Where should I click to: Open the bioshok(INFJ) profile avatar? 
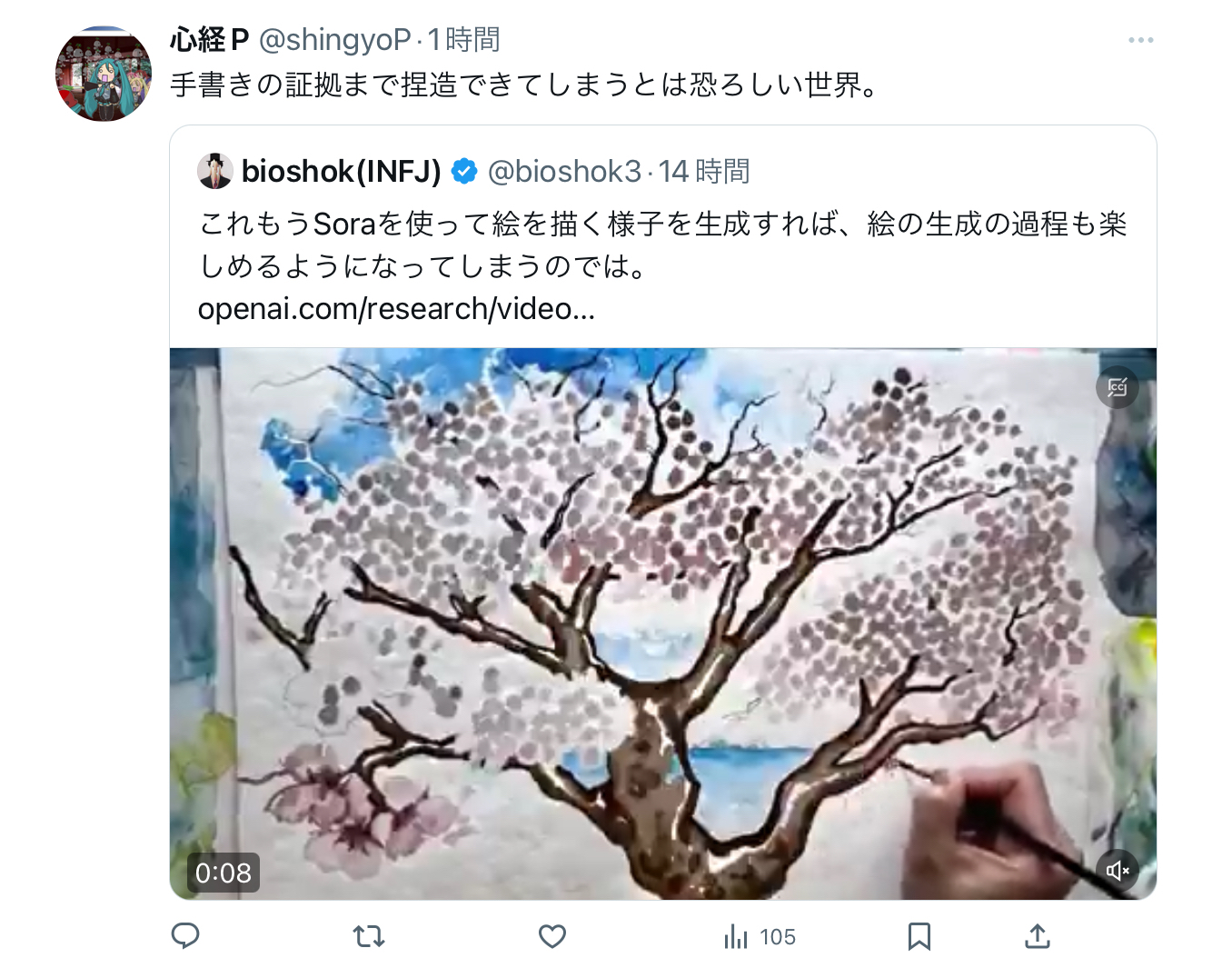click(215, 171)
